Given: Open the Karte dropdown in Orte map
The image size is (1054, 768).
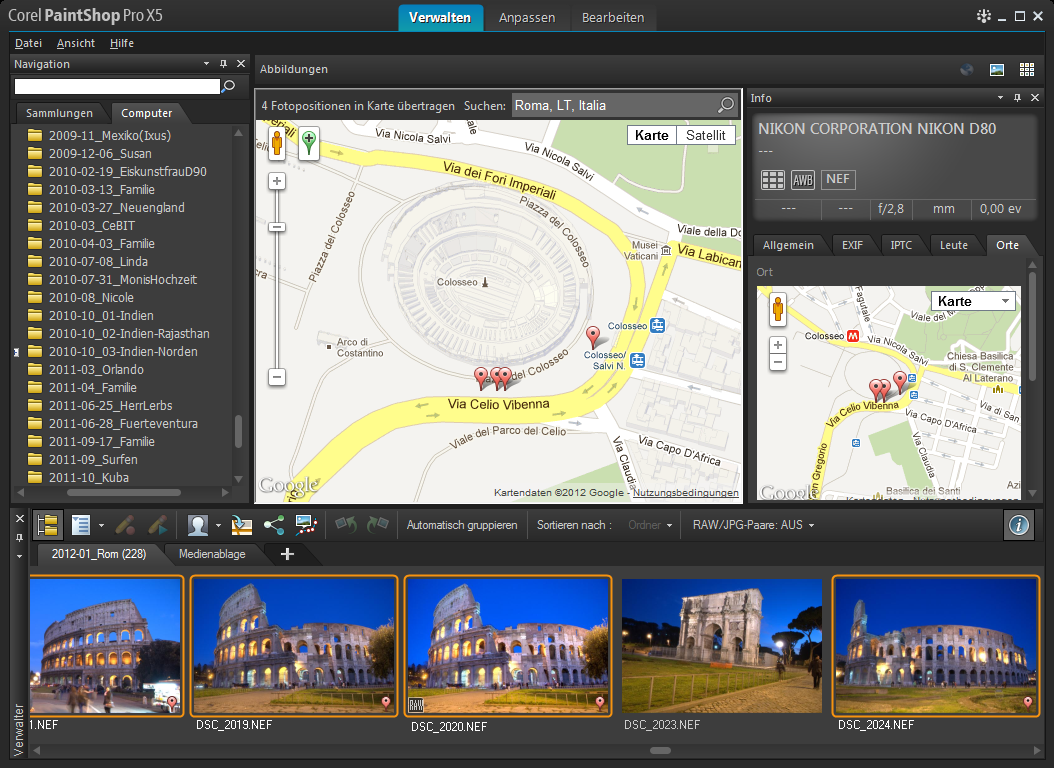Looking at the screenshot, I should point(972,301).
